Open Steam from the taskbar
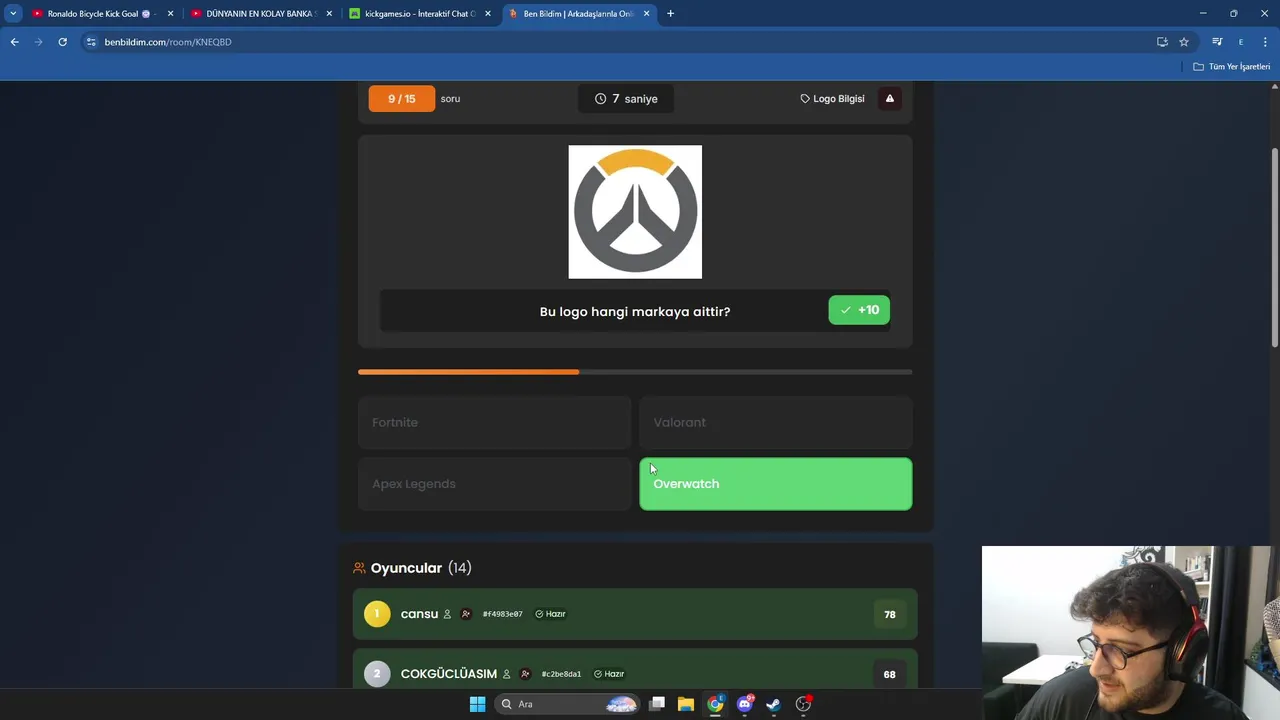This screenshot has width=1280, height=720. [773, 704]
